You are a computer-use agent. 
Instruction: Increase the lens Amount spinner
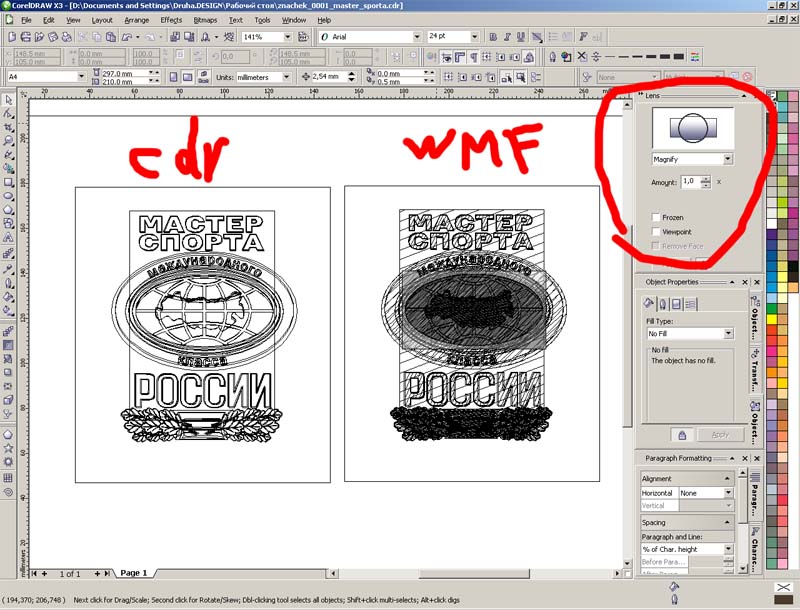[706, 179]
